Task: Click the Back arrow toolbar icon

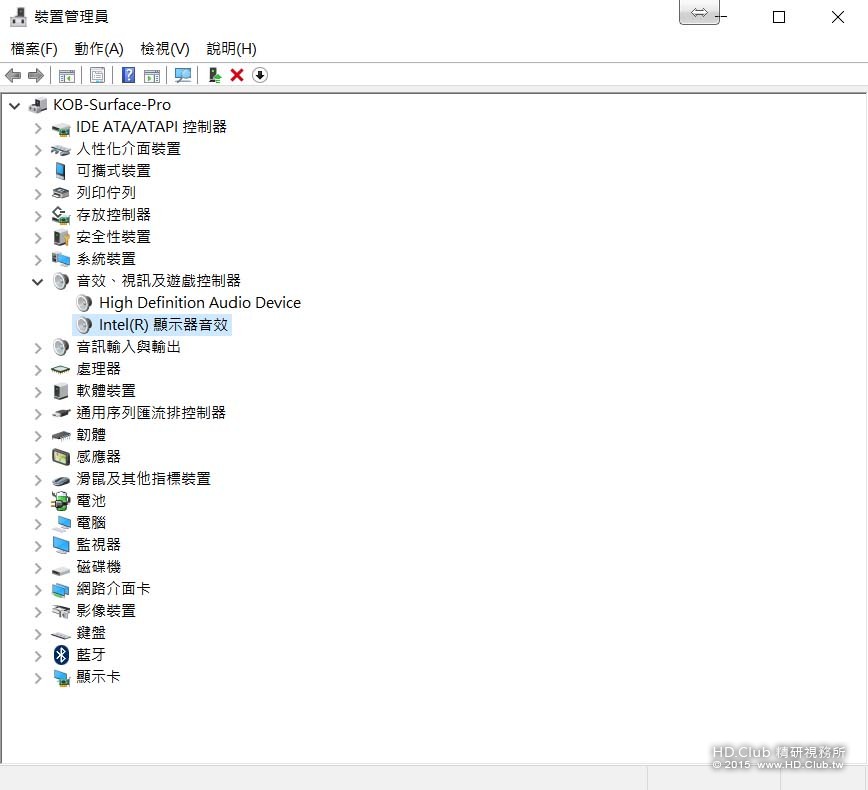Action: coord(13,75)
